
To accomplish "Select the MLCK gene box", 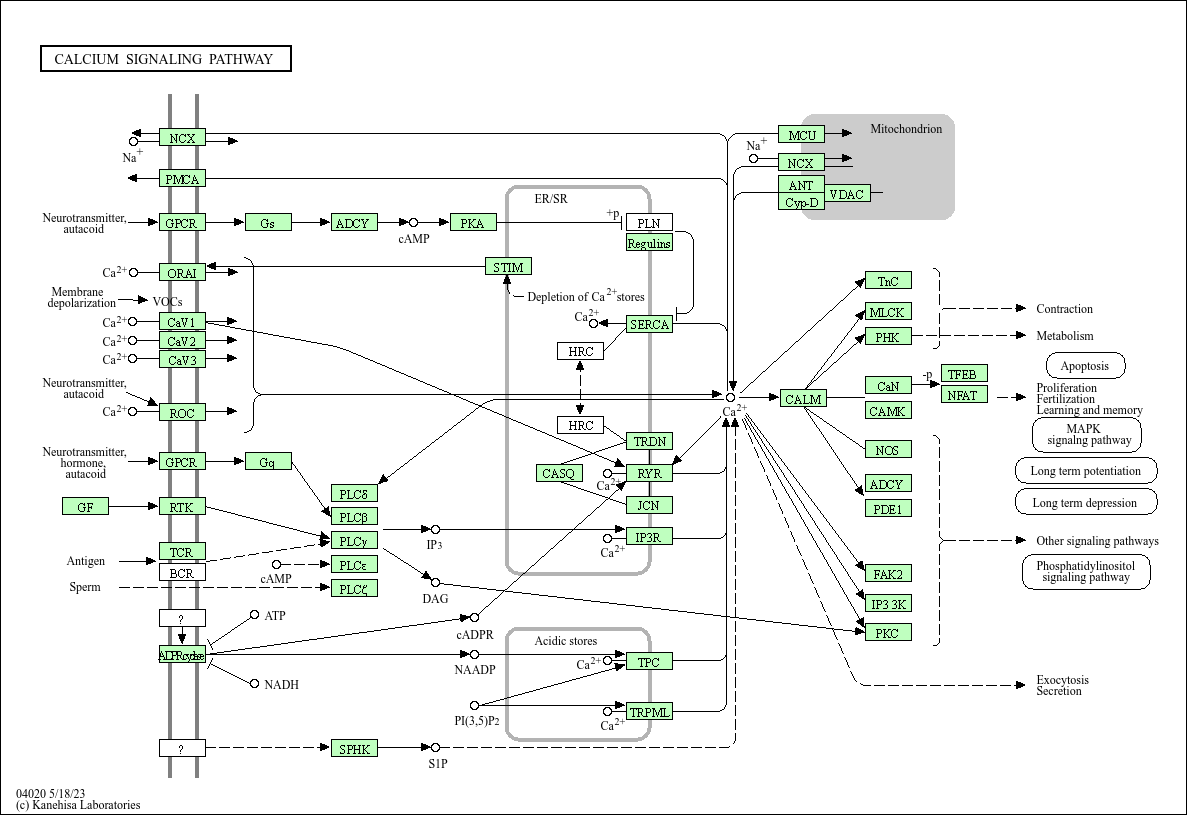I will click(887, 312).
